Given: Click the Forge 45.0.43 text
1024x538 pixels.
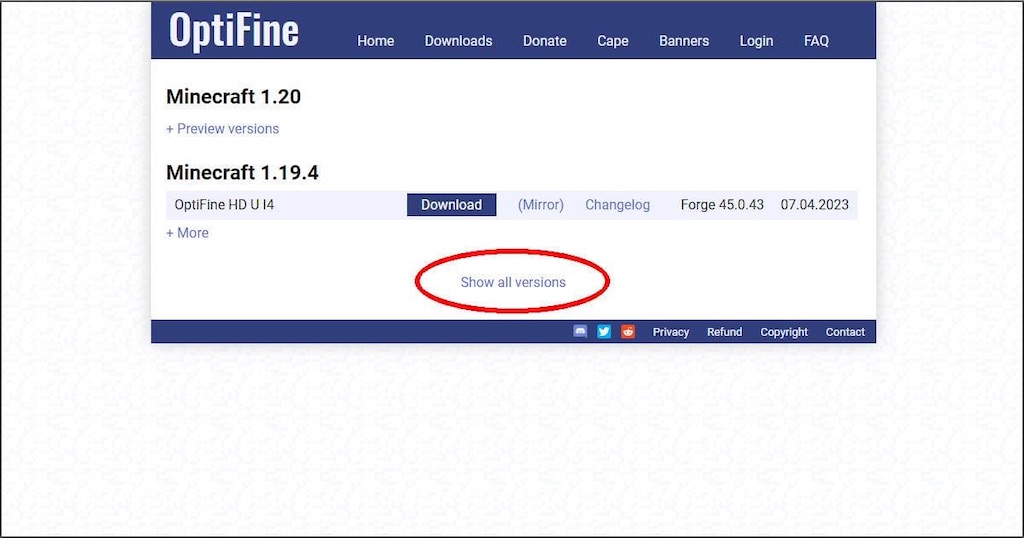Looking at the screenshot, I should tap(722, 204).
